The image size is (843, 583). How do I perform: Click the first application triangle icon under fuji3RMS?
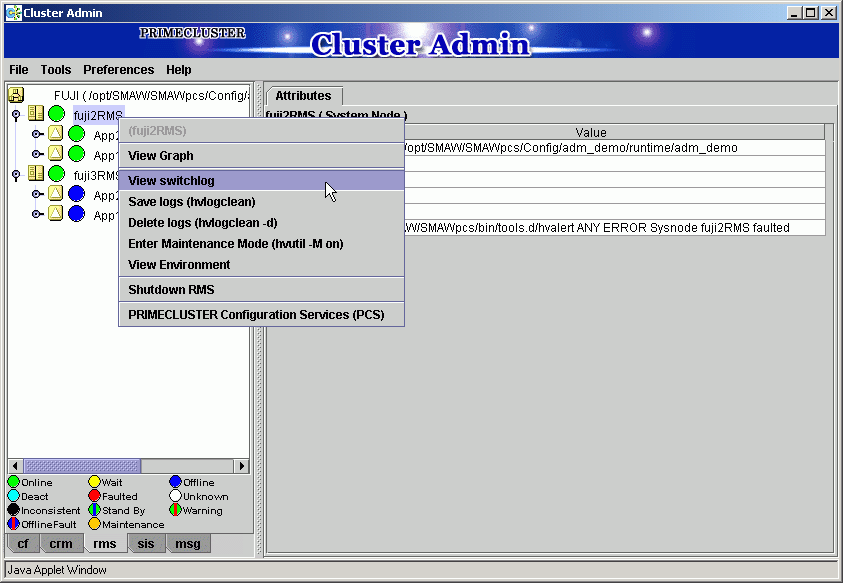click(x=55, y=193)
